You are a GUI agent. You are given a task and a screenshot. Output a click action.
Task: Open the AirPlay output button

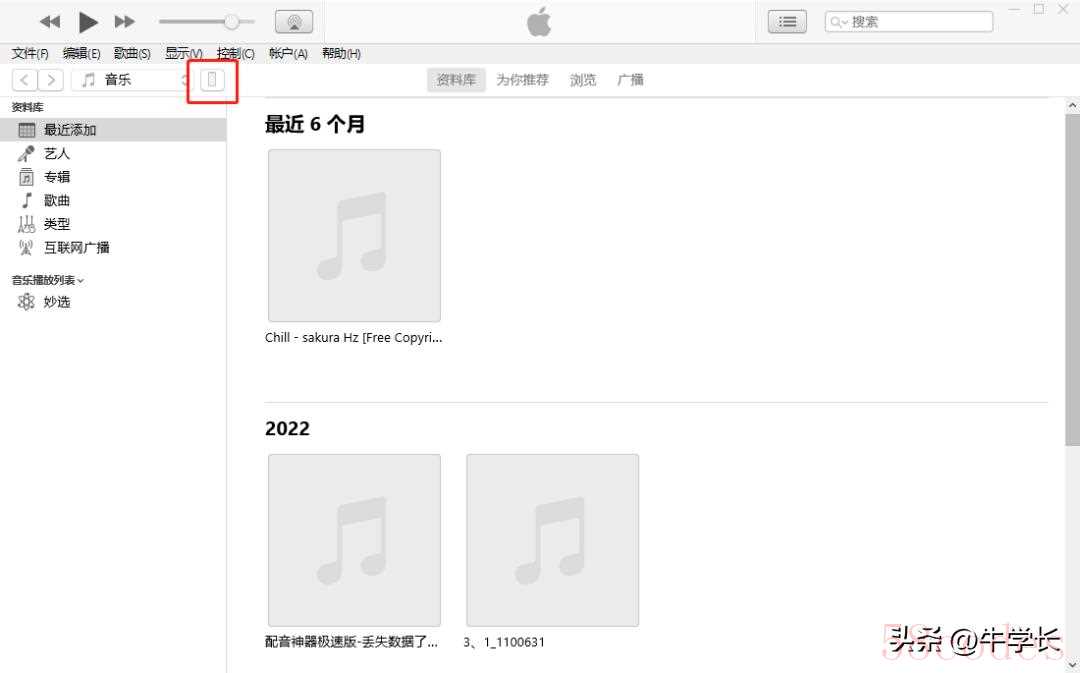point(294,22)
